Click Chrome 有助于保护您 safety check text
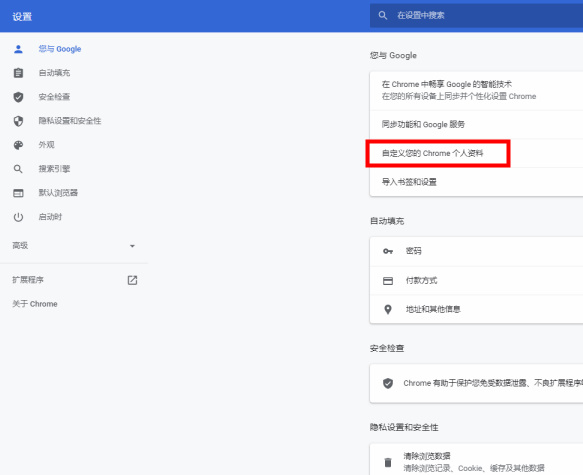This screenshot has width=583, height=475. (493, 383)
